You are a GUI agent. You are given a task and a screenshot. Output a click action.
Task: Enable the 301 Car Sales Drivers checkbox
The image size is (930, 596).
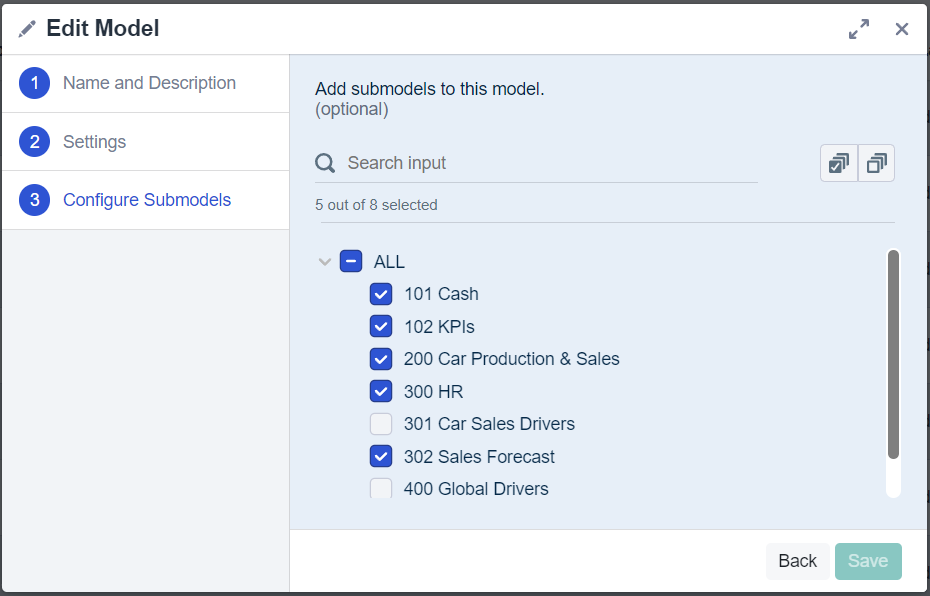click(380, 424)
